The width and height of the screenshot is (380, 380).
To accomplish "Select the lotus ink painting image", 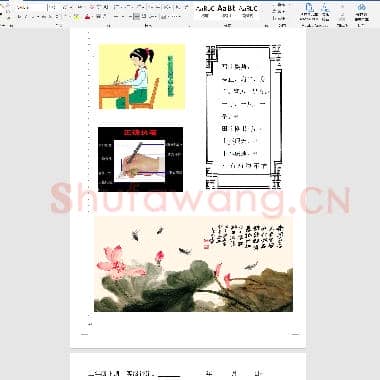I will [193, 264].
